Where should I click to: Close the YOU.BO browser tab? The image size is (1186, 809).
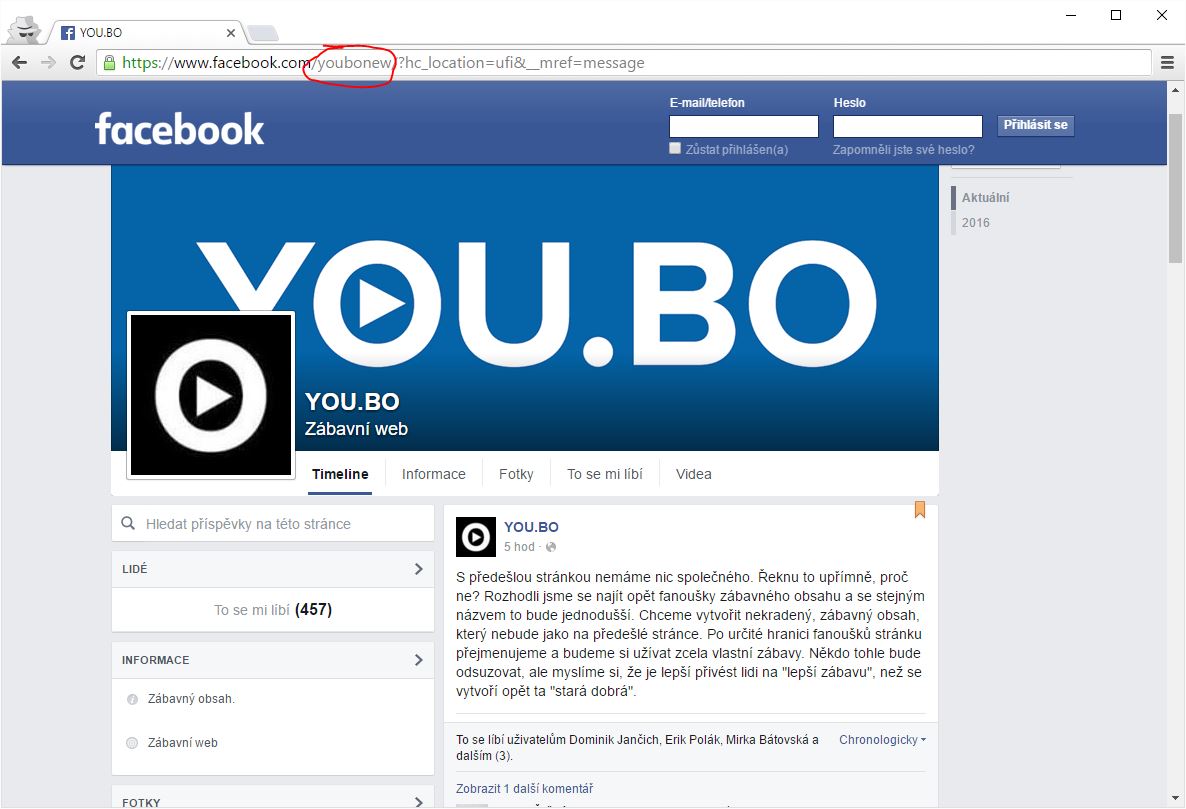(231, 33)
